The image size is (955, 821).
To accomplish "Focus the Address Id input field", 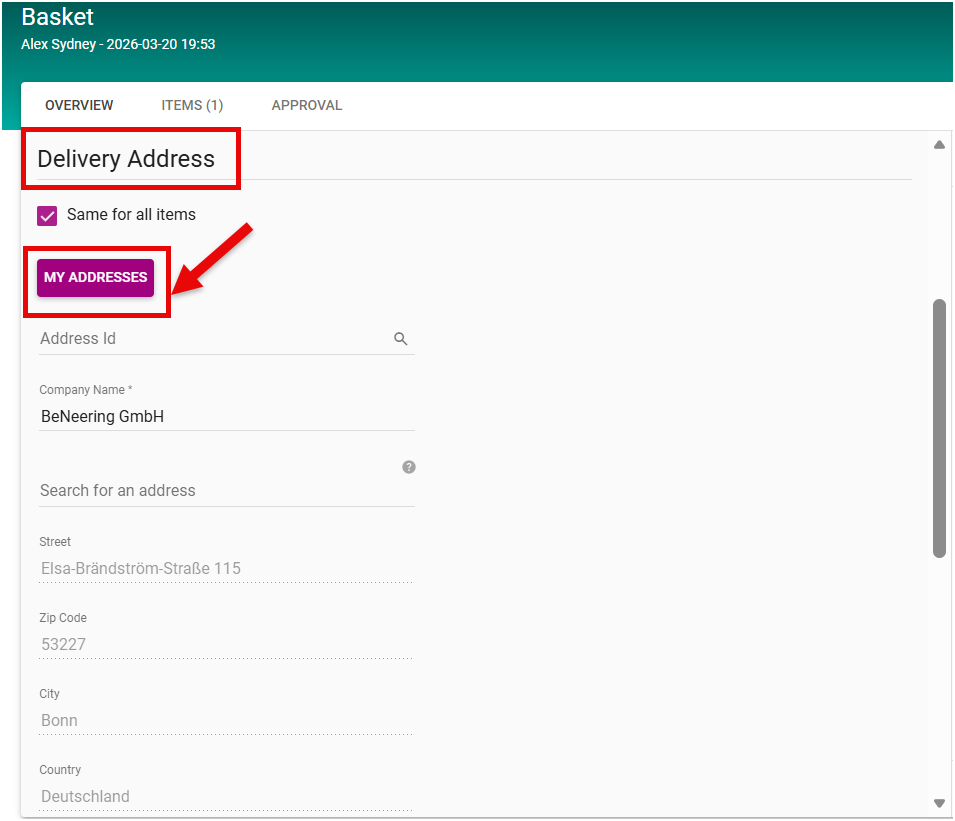I will click(210, 339).
